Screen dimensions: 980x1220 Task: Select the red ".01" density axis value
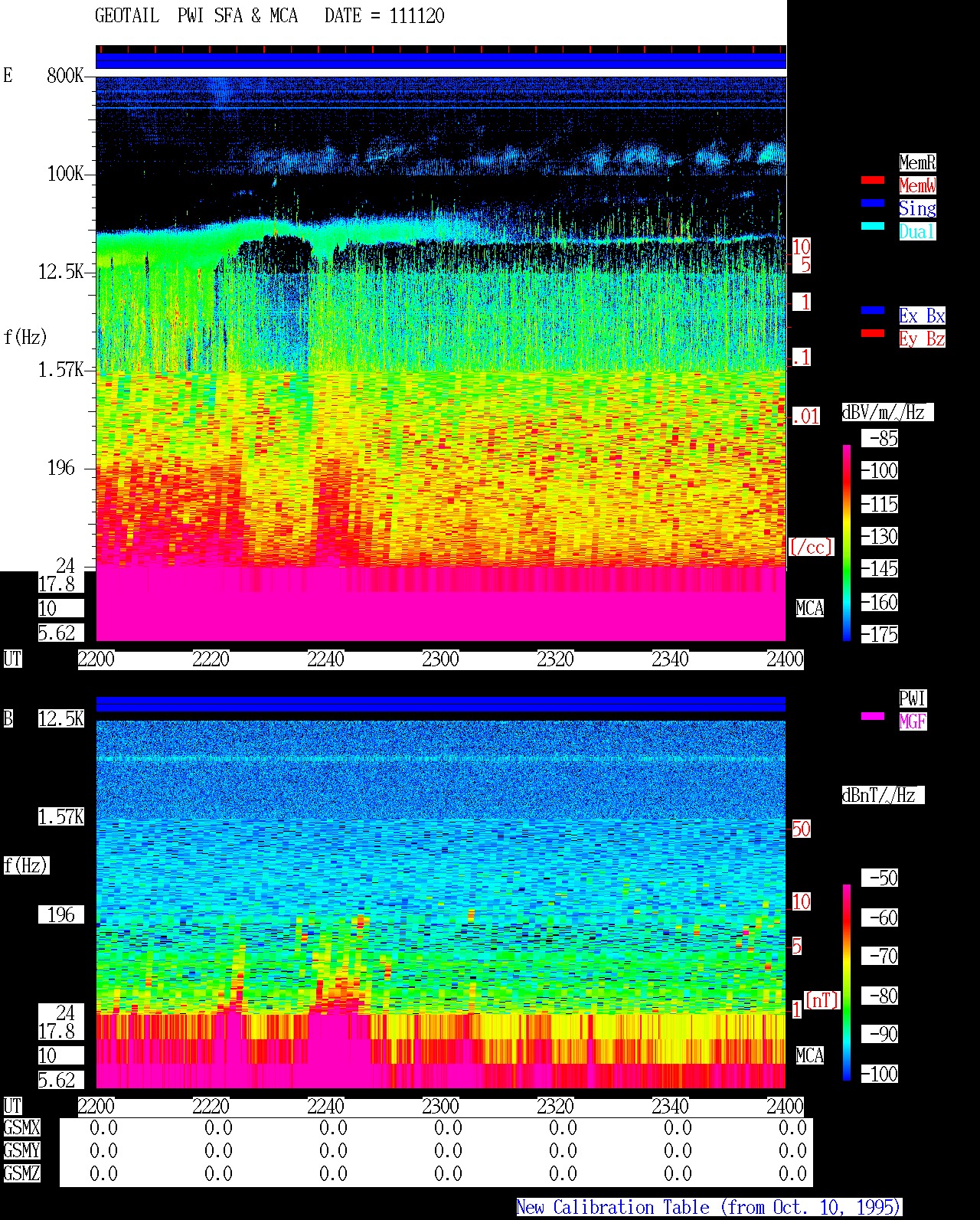[x=805, y=416]
